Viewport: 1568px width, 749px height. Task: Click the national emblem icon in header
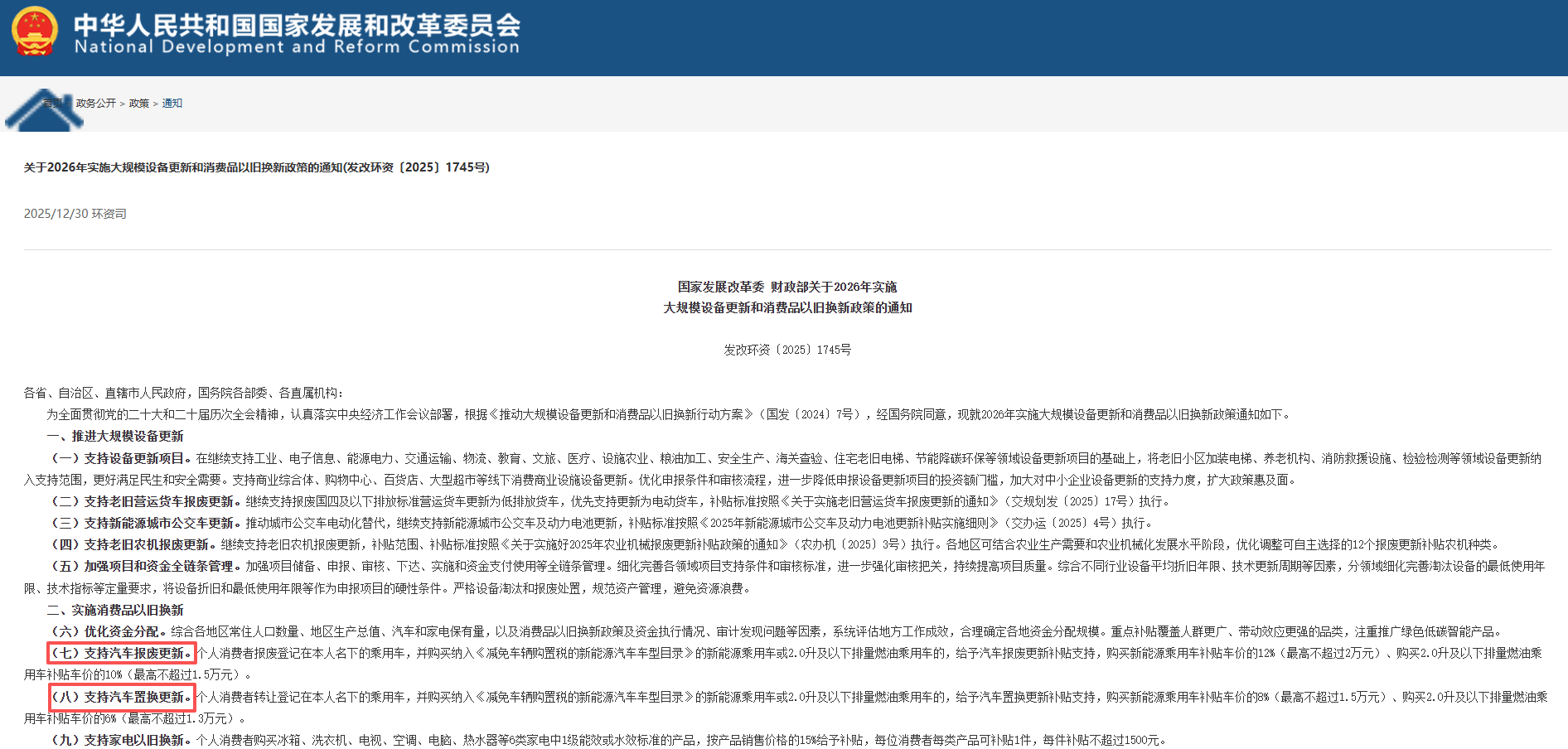click(x=34, y=31)
